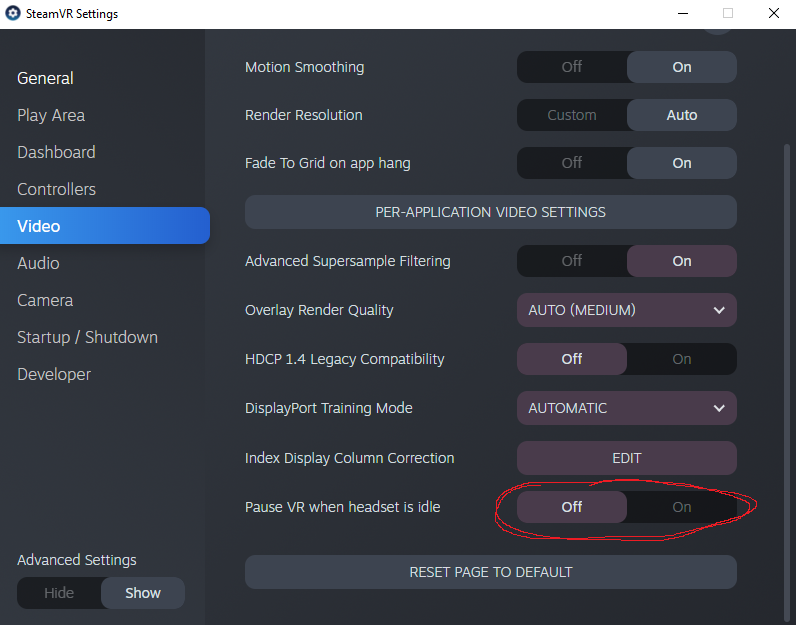Click the DisplayPort Training Mode chevron arrow
Image resolution: width=796 pixels, height=625 pixels.
point(719,408)
